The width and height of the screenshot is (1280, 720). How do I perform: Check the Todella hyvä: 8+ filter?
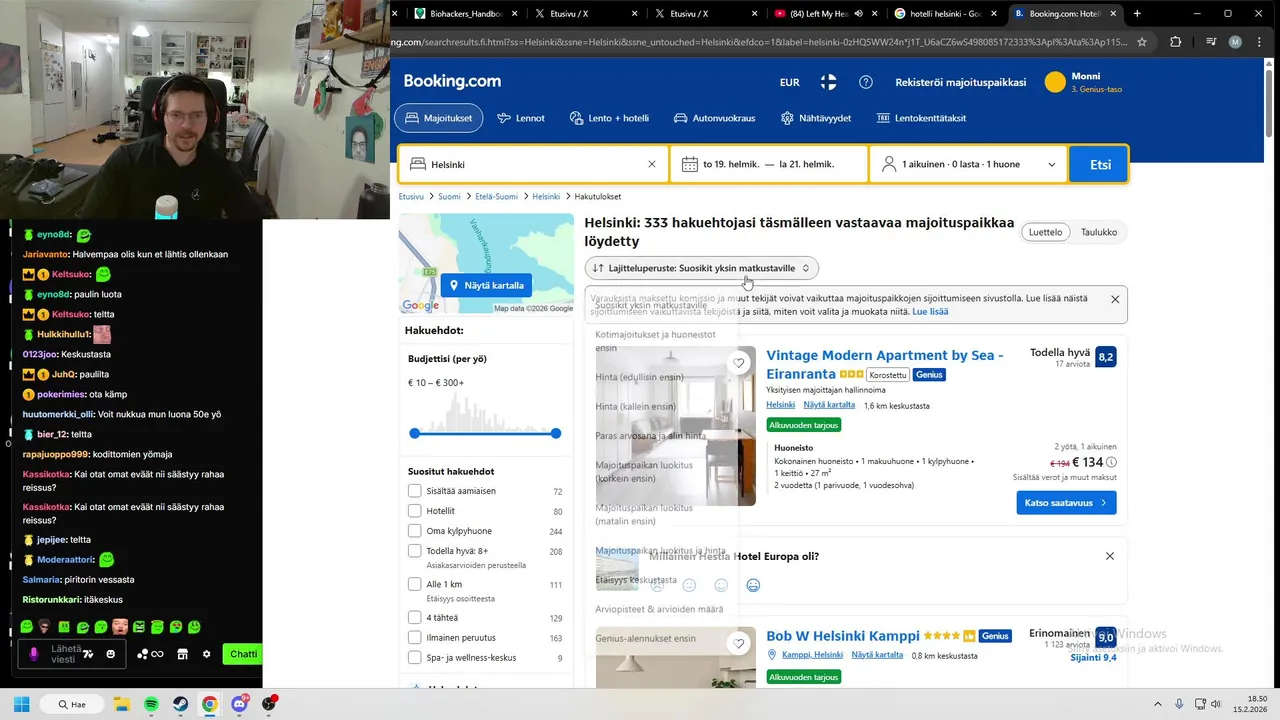pyautogui.click(x=415, y=551)
